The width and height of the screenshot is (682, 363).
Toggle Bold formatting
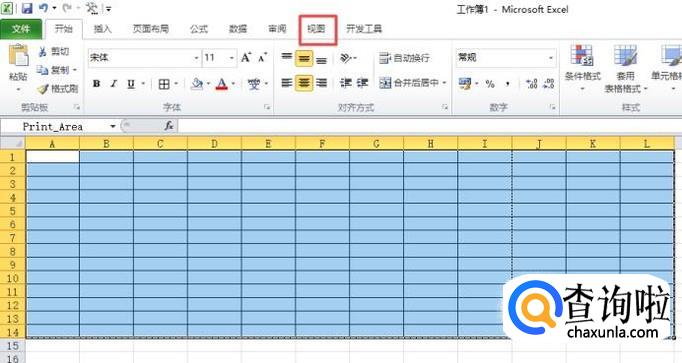[97, 83]
